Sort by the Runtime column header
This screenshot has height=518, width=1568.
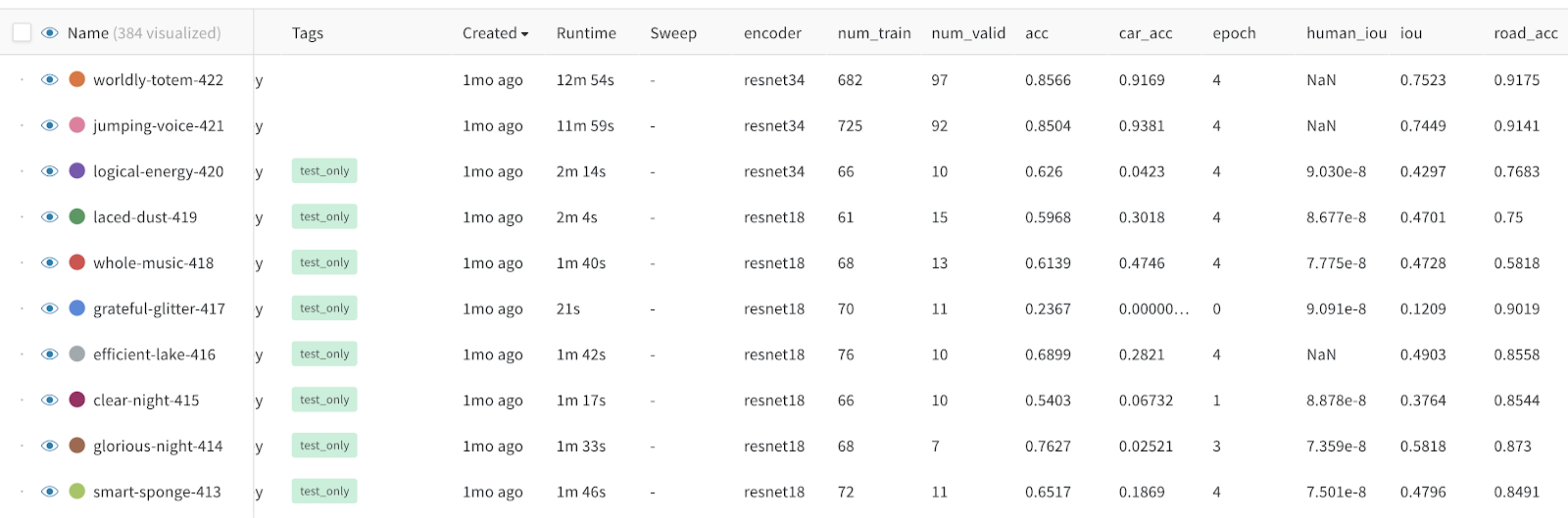(586, 33)
